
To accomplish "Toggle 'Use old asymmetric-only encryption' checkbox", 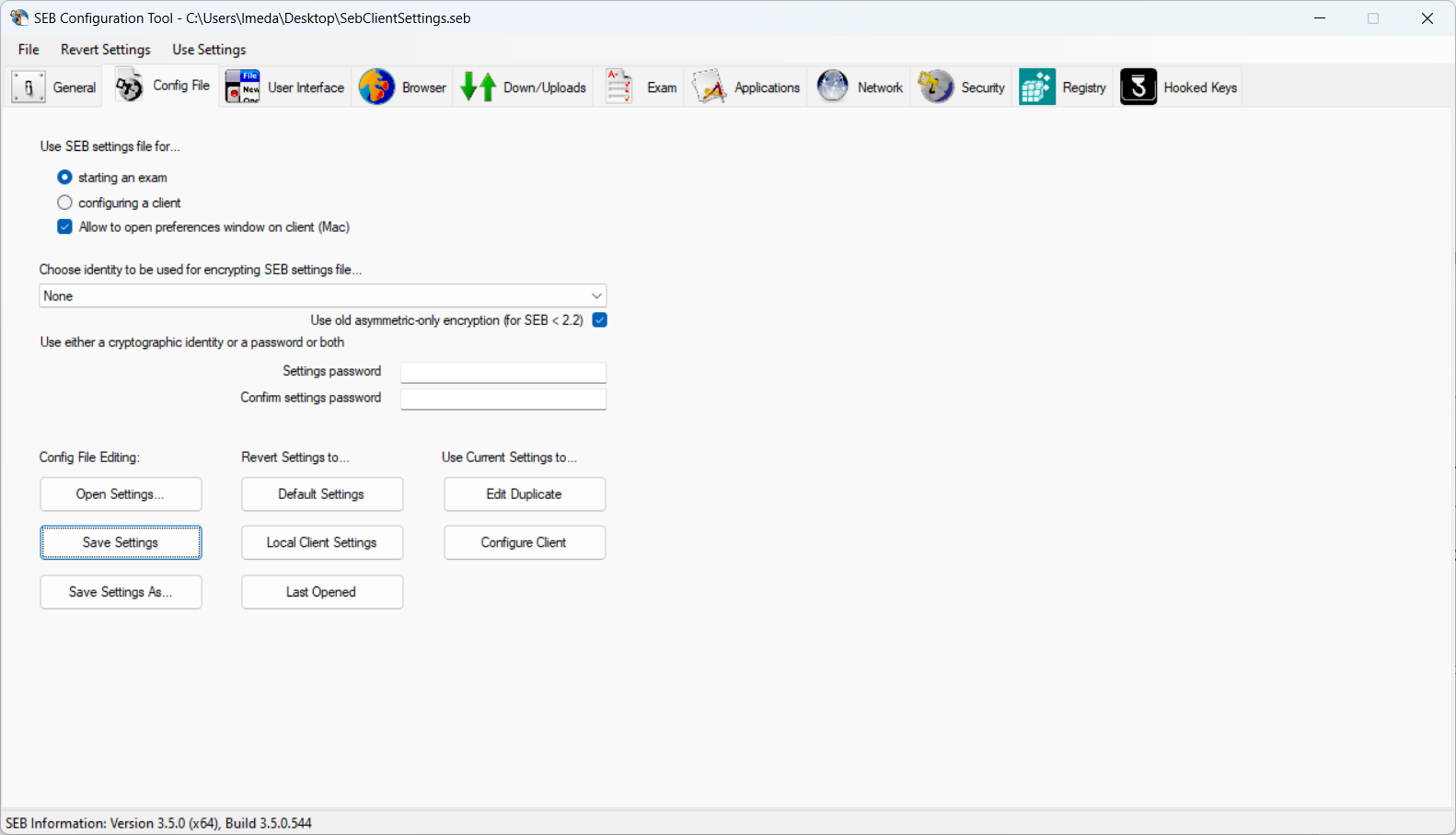I will click(x=600, y=319).
